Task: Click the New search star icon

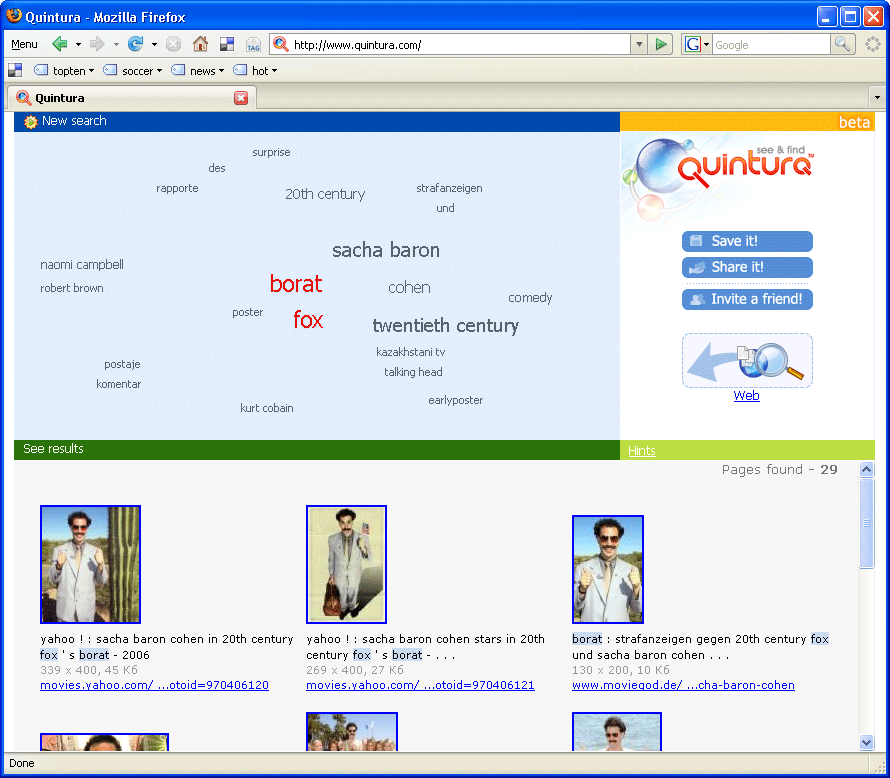Action: coord(31,121)
